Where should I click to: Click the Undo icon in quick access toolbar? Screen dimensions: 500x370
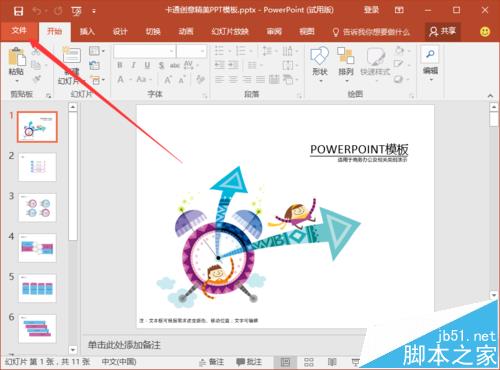[37, 11]
